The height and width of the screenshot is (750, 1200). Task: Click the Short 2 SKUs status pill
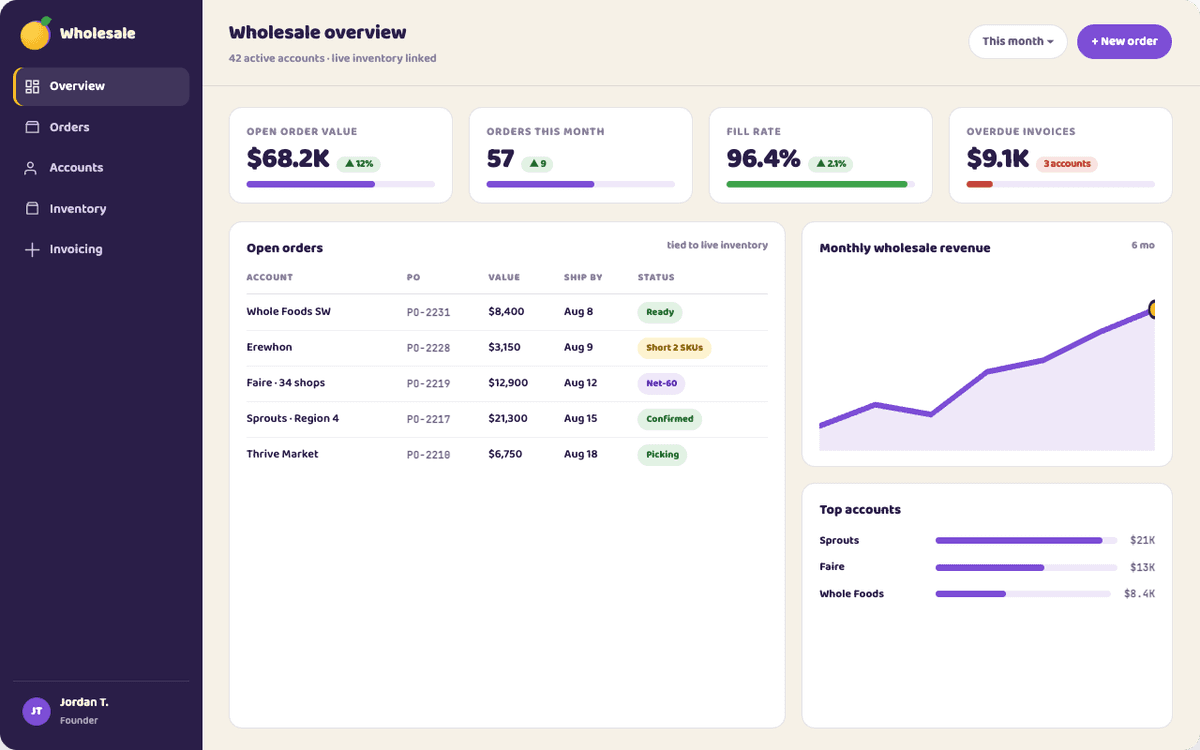coord(674,348)
